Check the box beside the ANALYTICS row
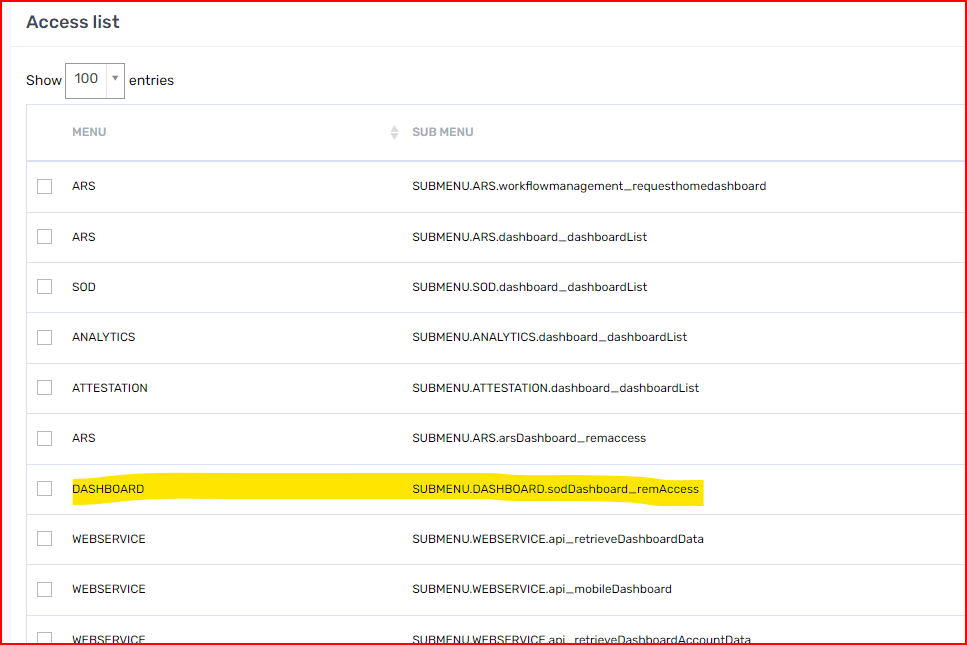Viewport: 967px width, 645px height. coord(44,337)
